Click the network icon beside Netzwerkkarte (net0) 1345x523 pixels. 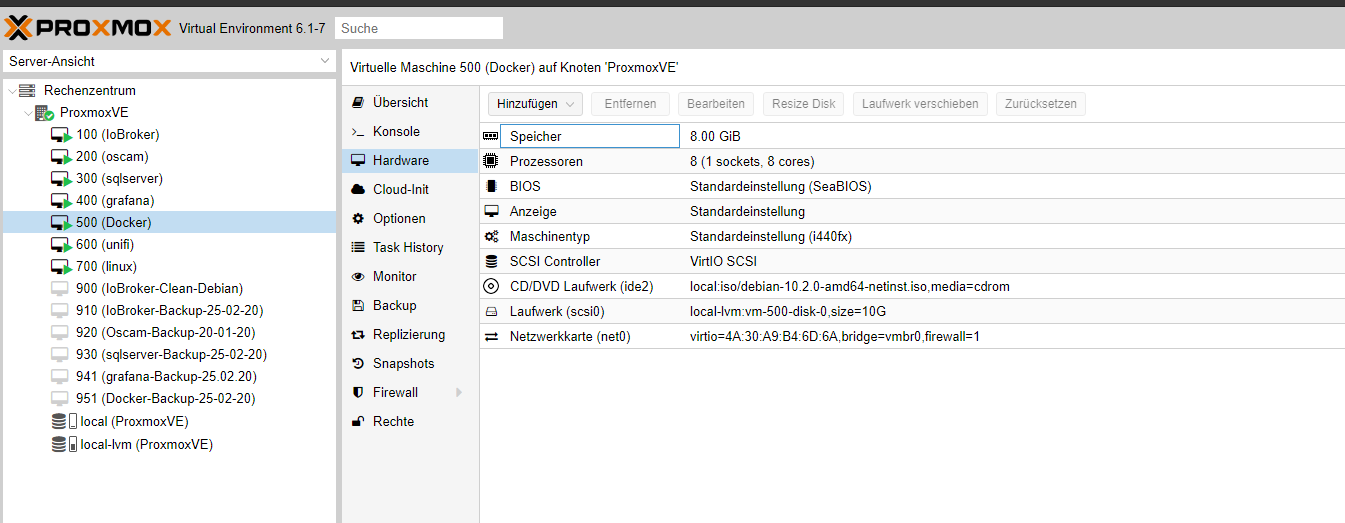click(x=491, y=337)
